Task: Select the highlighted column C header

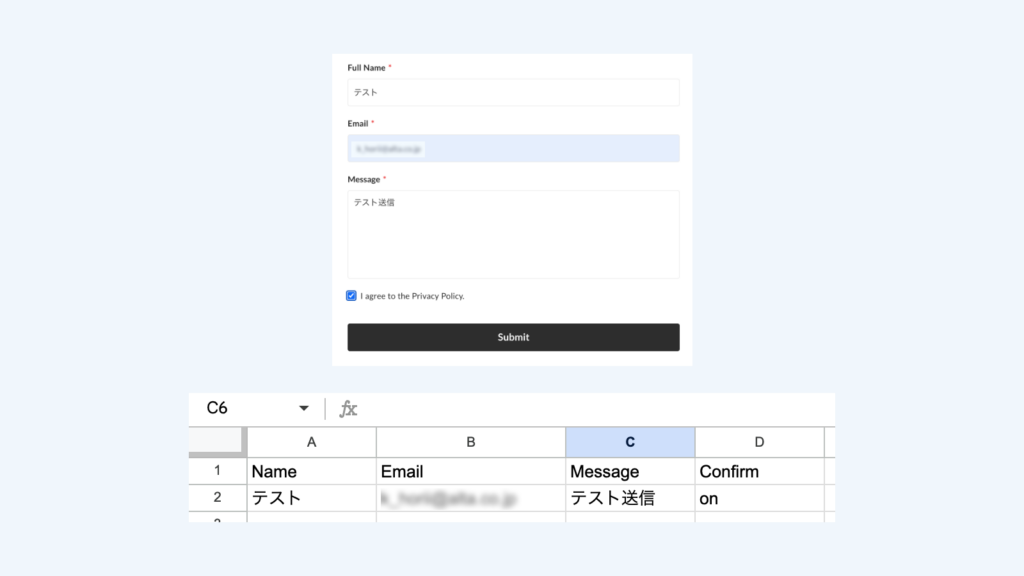Action: [x=630, y=442]
